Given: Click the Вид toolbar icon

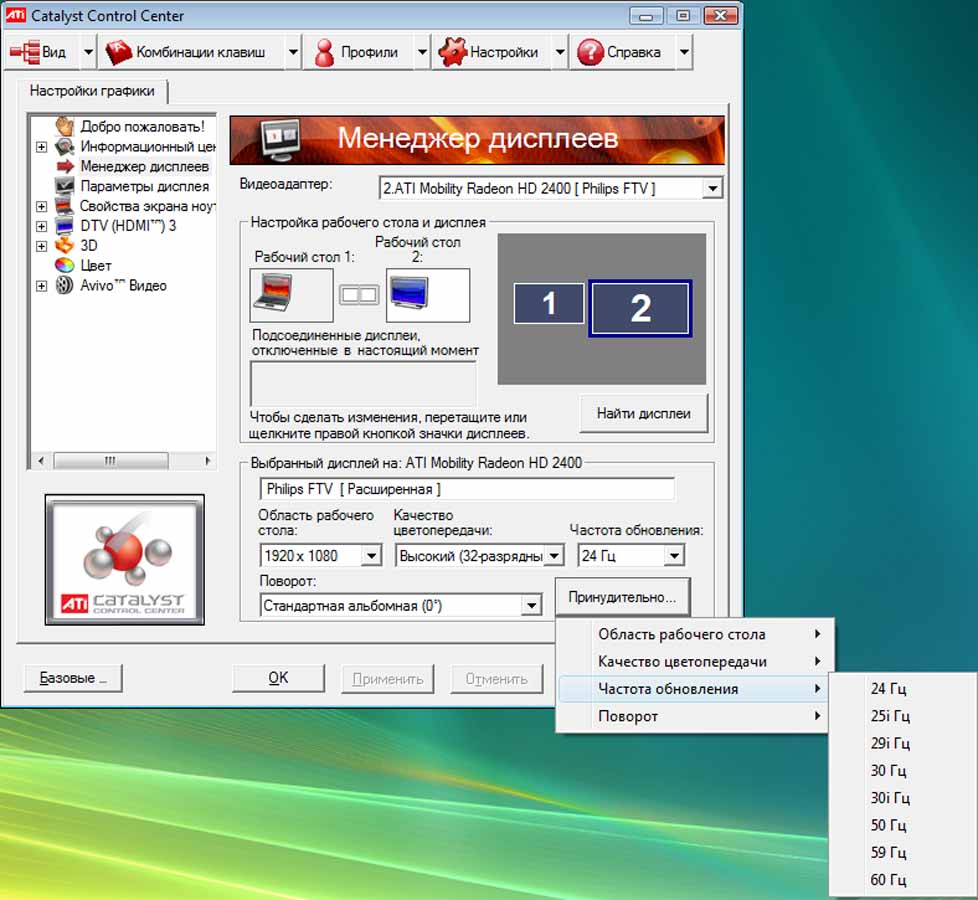Looking at the screenshot, I should [x=24, y=52].
